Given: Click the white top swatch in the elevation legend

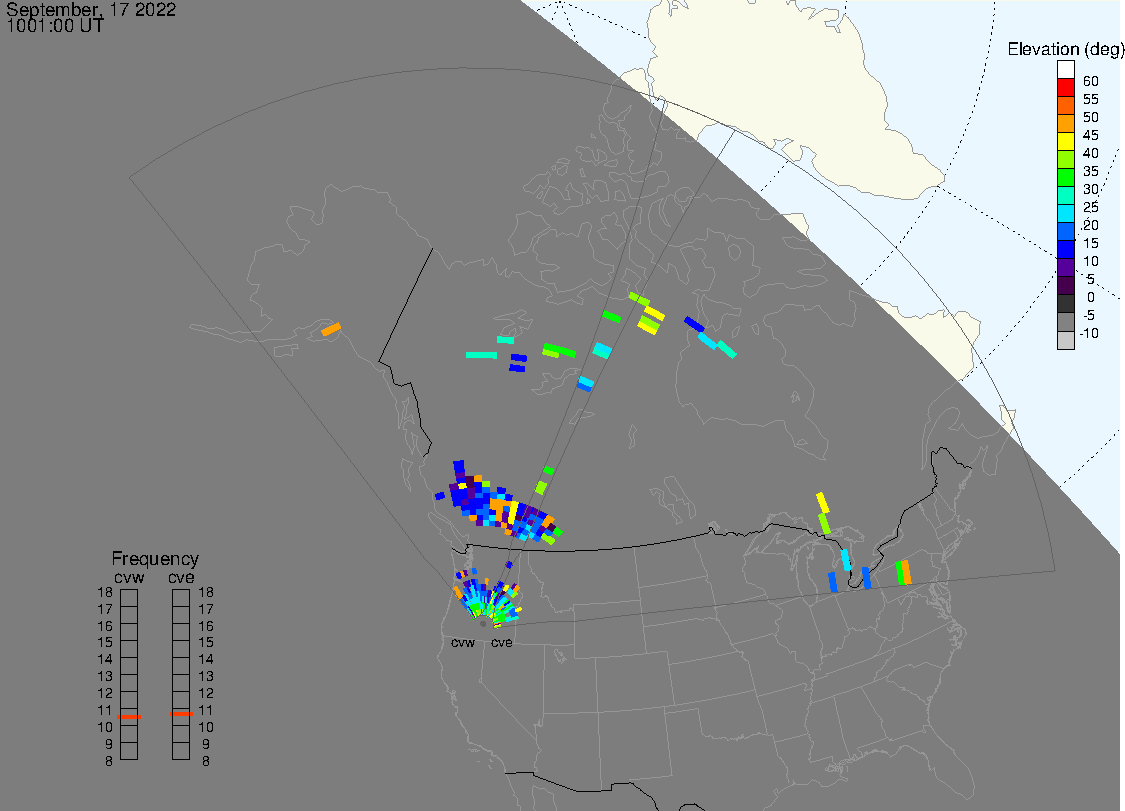Looking at the screenshot, I should 1065,70.
